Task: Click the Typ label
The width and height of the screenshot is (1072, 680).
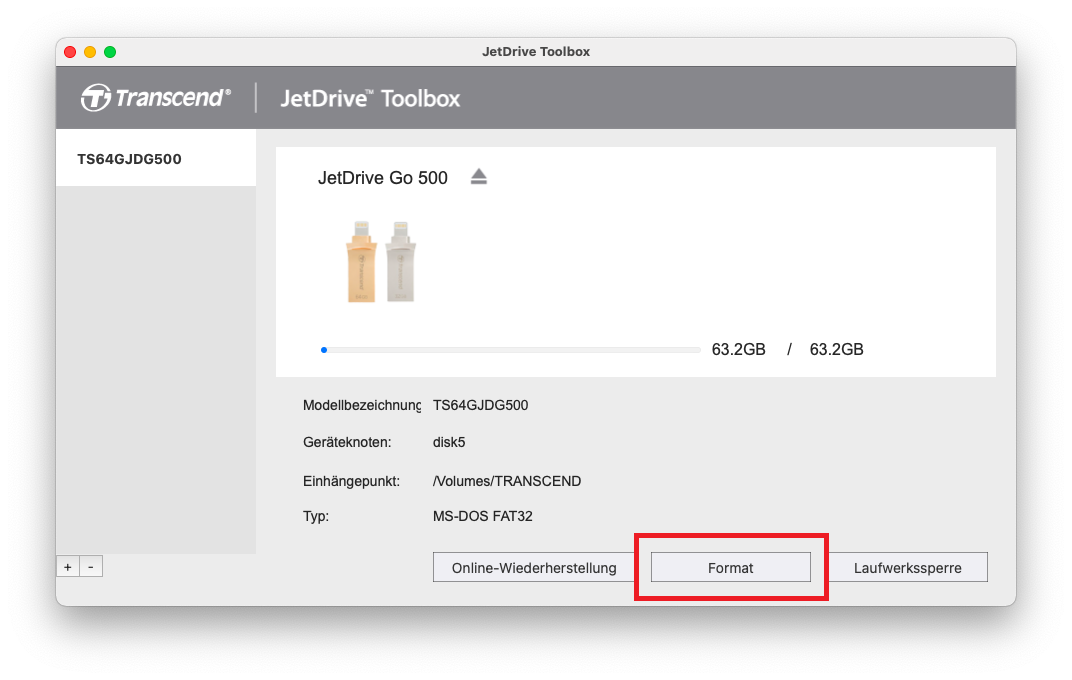Action: pos(316,516)
